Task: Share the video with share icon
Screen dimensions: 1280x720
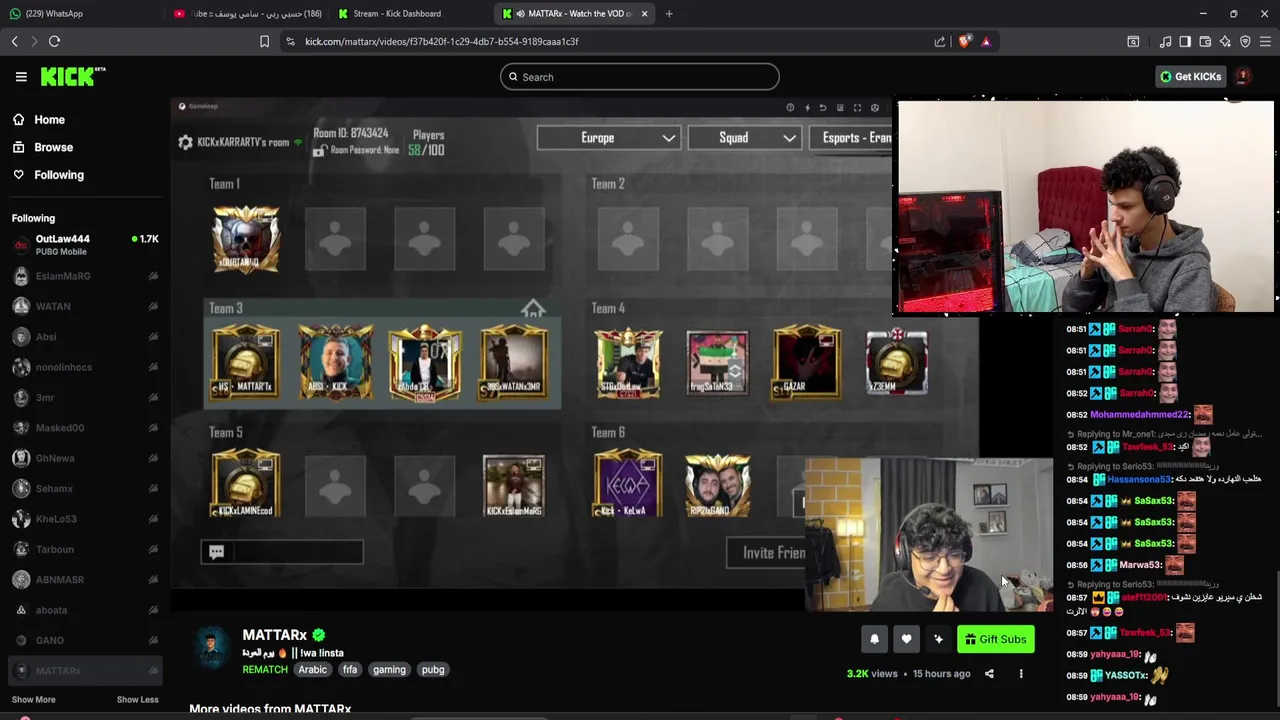Action: pyautogui.click(x=989, y=673)
